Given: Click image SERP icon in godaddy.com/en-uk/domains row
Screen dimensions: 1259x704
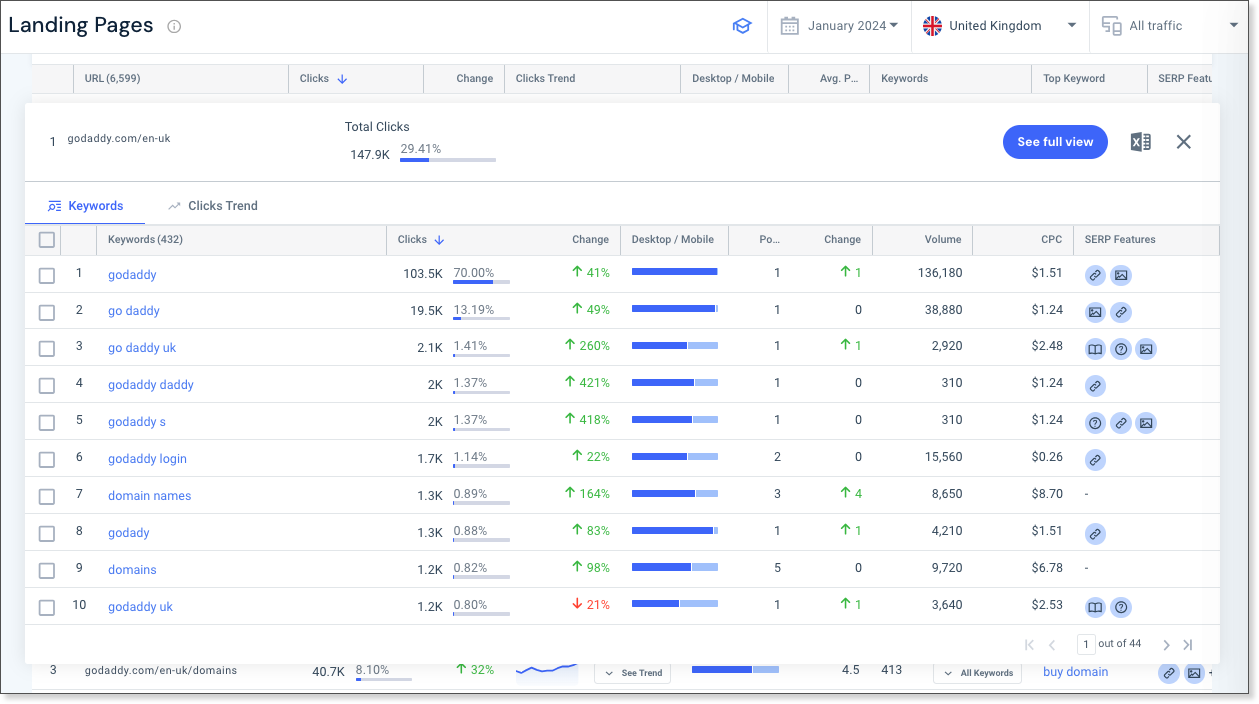Looking at the screenshot, I should click(x=1194, y=674).
